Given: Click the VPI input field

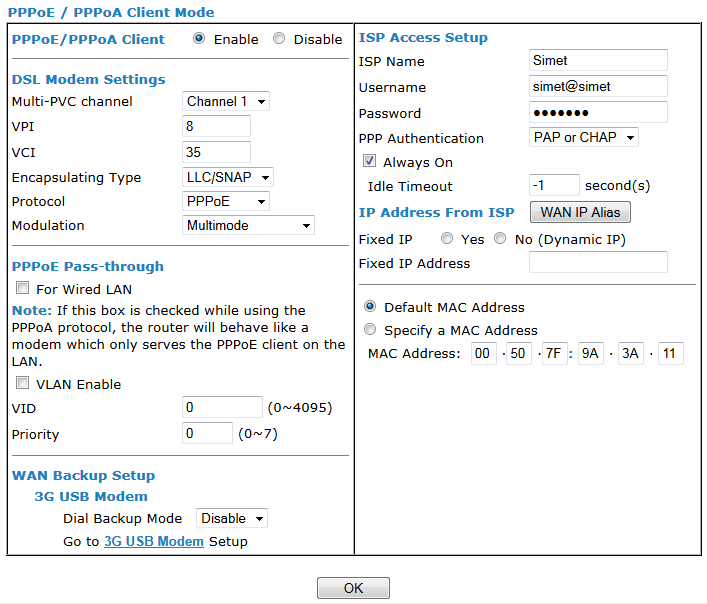Looking at the screenshot, I should click(217, 127).
